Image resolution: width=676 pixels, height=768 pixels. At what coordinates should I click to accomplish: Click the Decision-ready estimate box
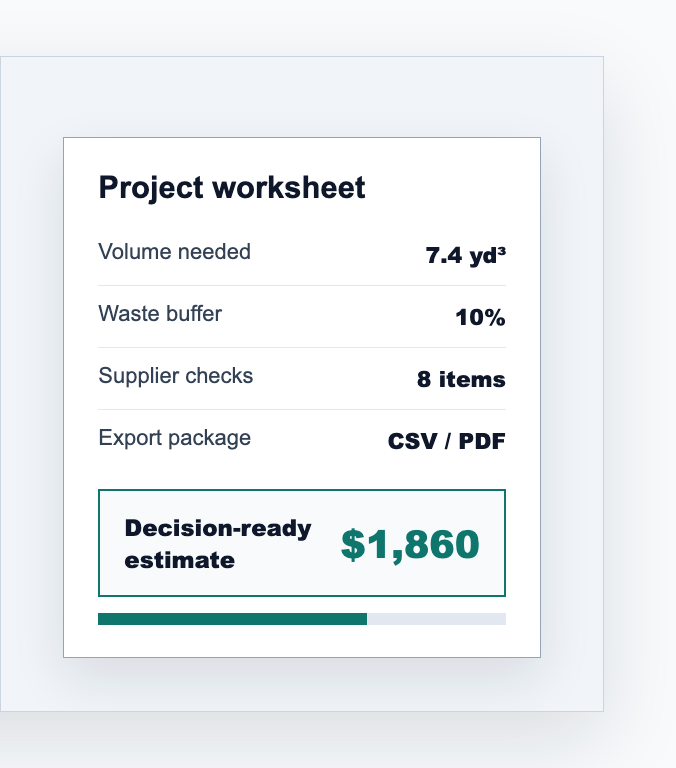[x=302, y=543]
